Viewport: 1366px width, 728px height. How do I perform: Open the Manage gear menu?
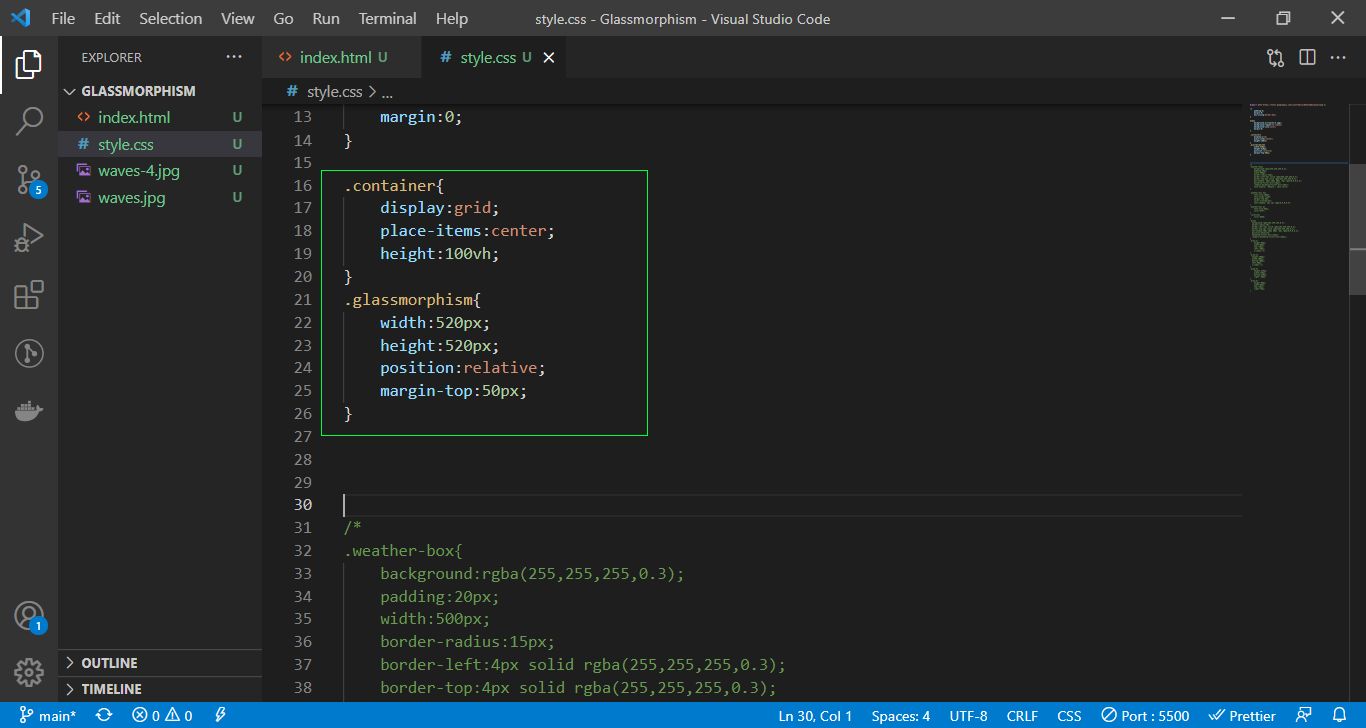pos(29,672)
